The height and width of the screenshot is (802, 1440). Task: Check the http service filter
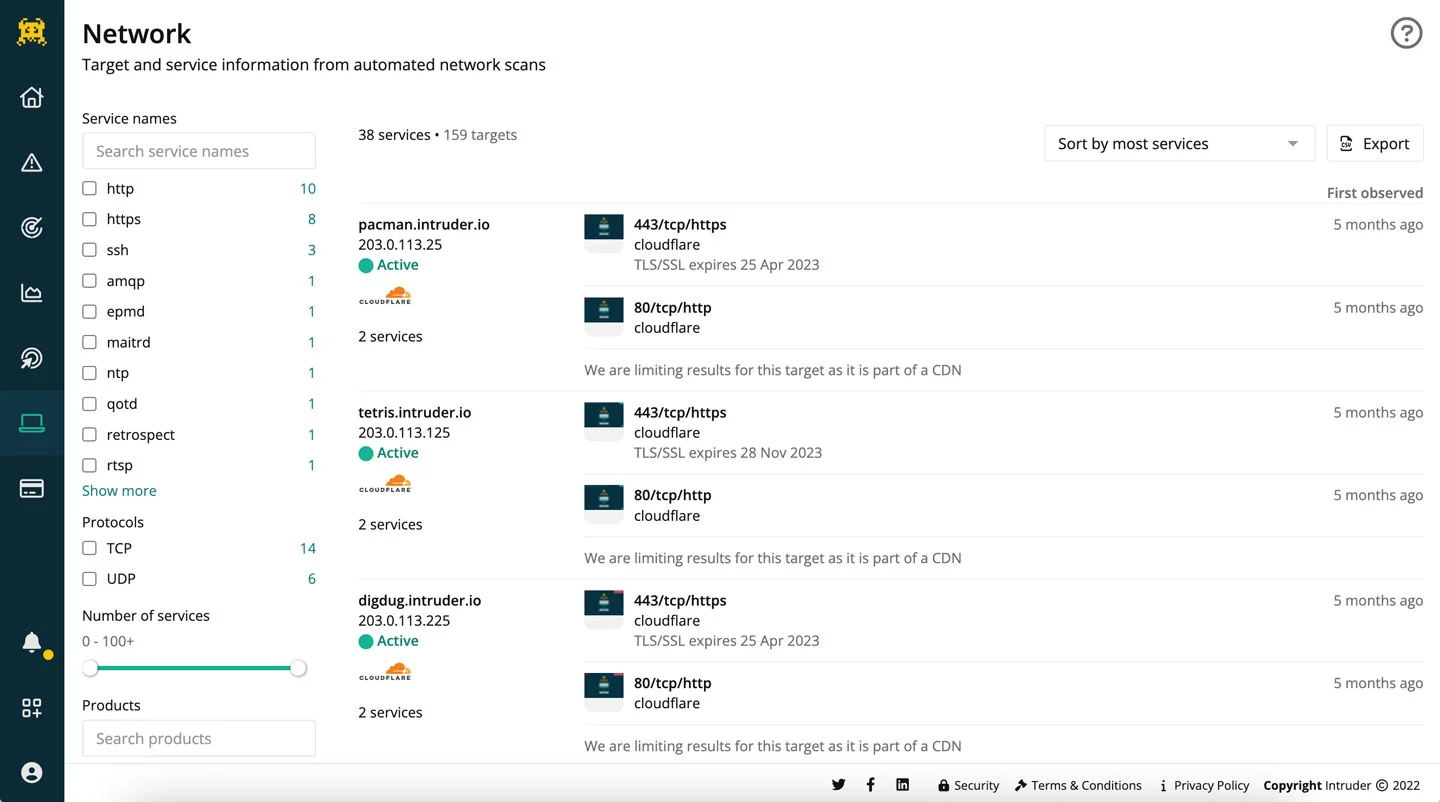(x=89, y=188)
